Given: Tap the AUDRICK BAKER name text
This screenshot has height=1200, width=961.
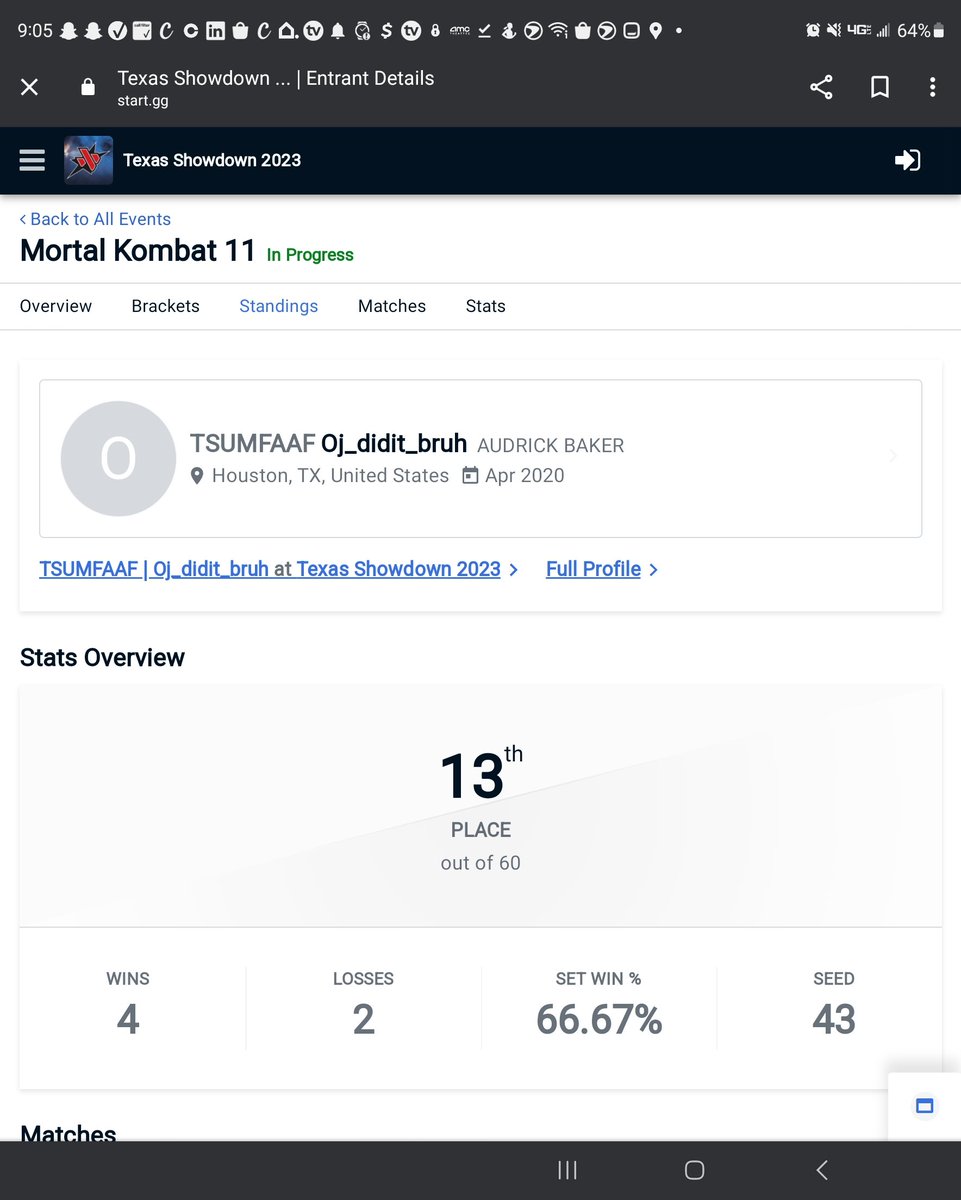Looking at the screenshot, I should 551,446.
